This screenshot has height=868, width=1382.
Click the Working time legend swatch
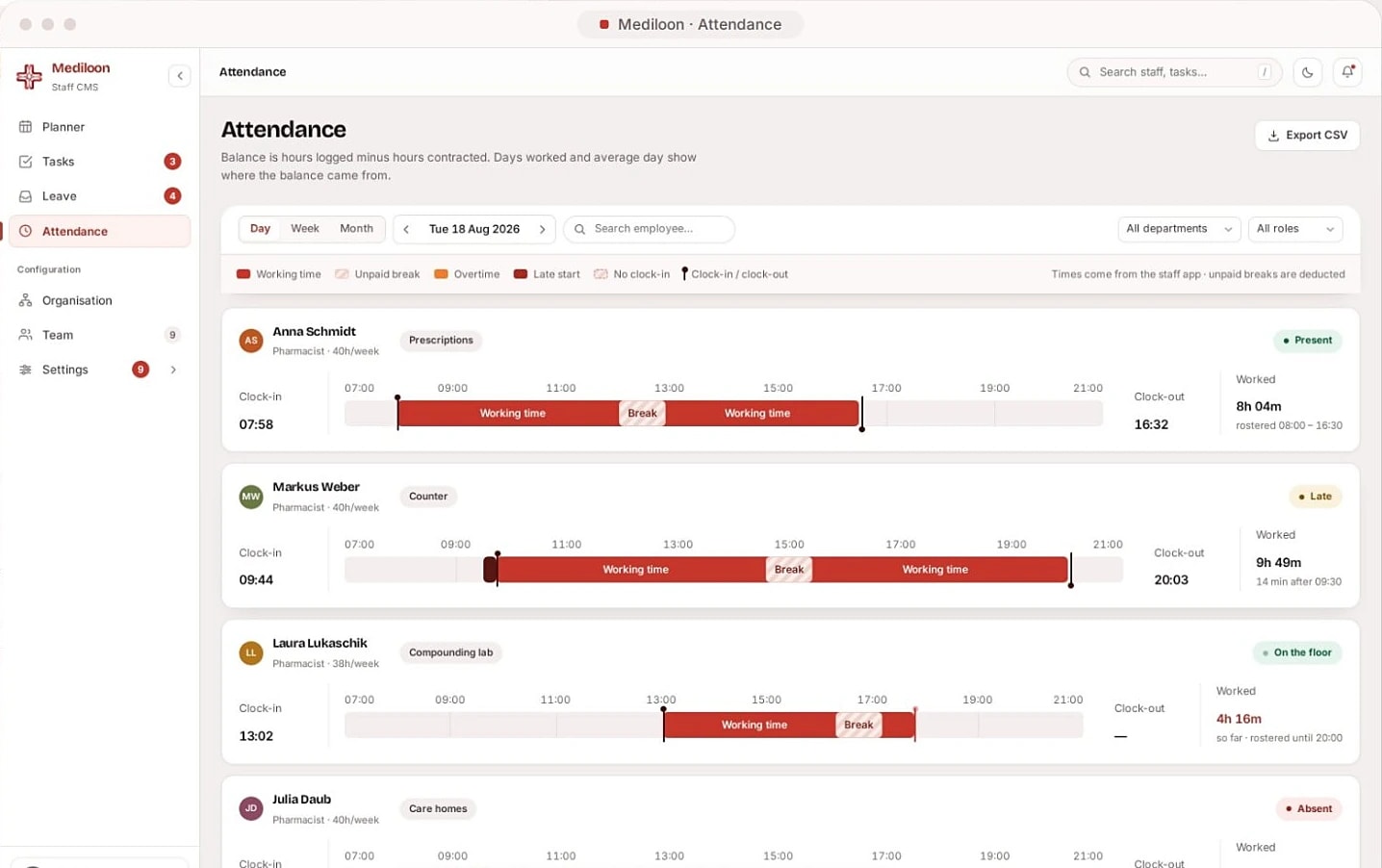(243, 274)
